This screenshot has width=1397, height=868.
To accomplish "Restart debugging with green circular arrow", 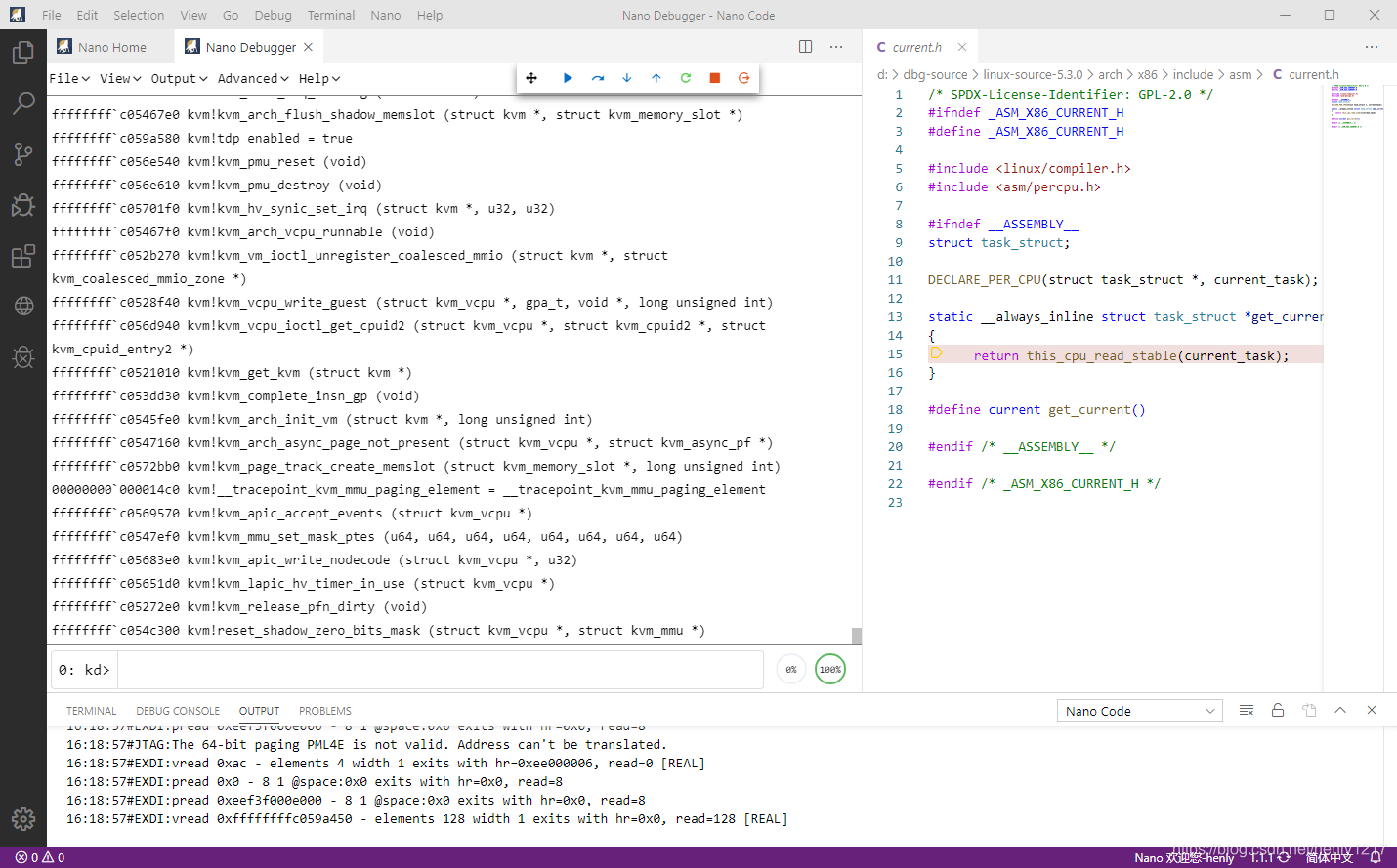I will click(686, 78).
